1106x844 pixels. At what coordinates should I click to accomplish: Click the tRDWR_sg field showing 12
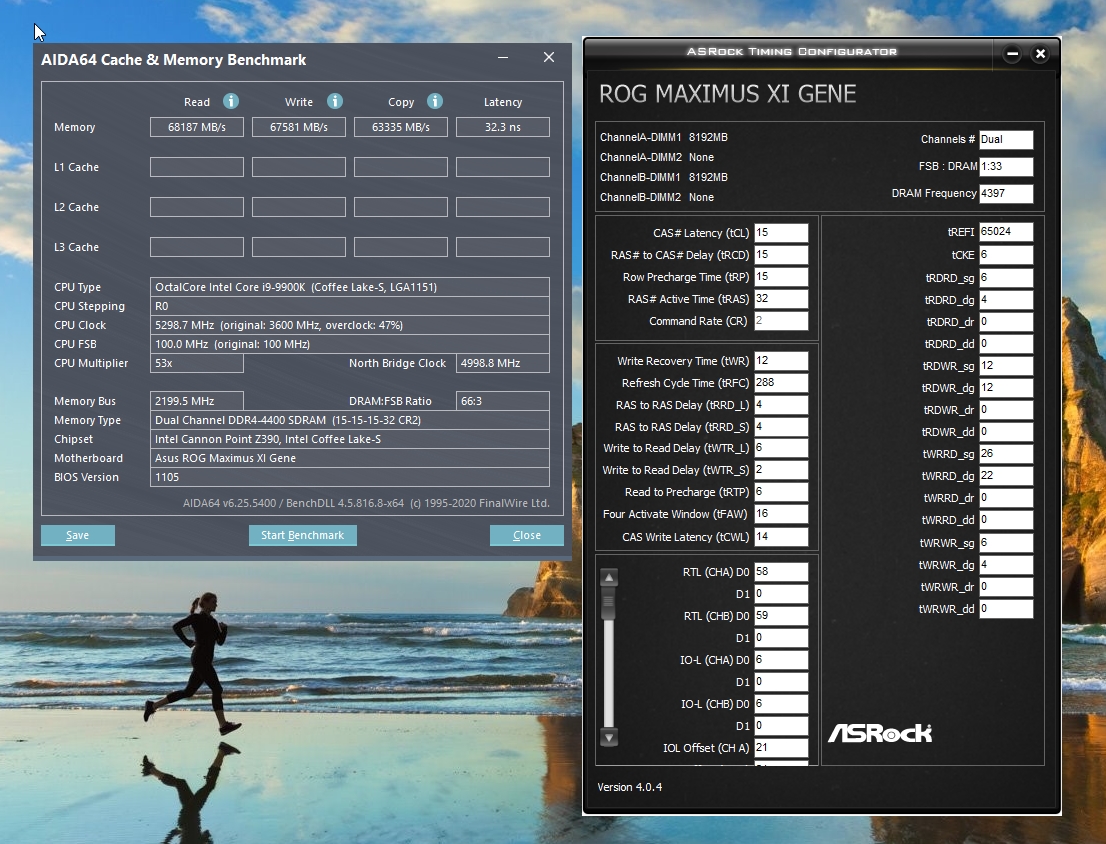(1006, 366)
